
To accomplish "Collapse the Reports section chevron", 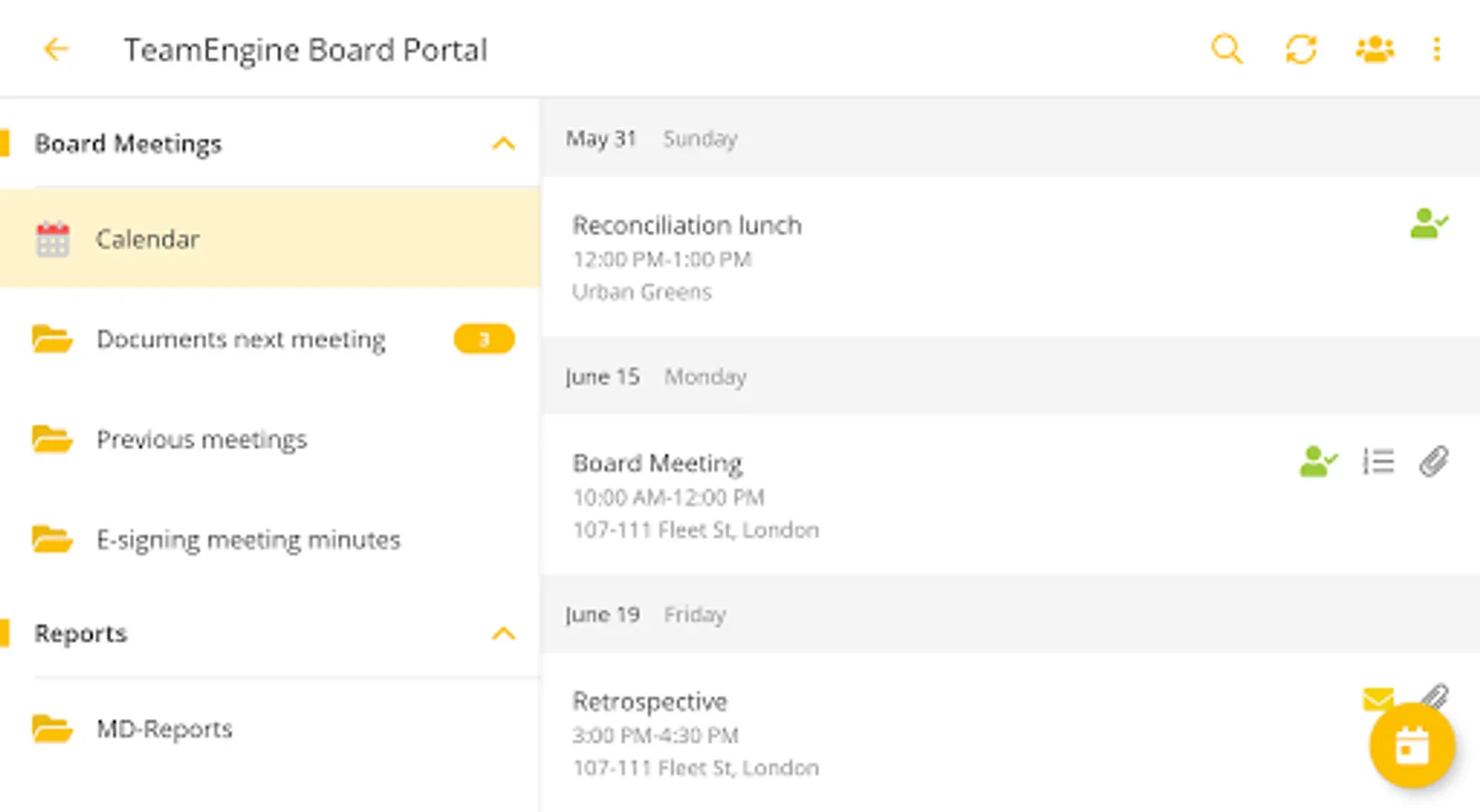I will click(x=503, y=633).
